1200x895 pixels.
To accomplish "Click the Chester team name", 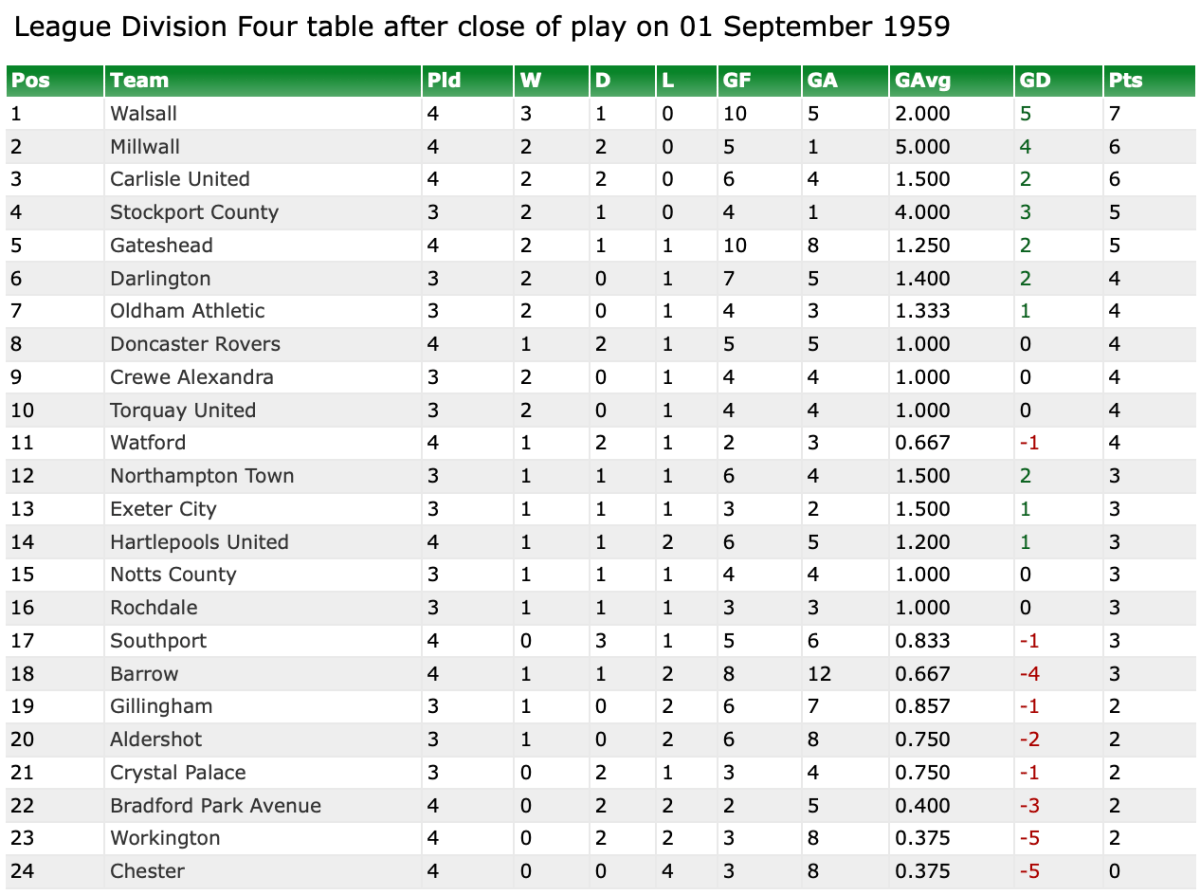I will [x=147, y=872].
